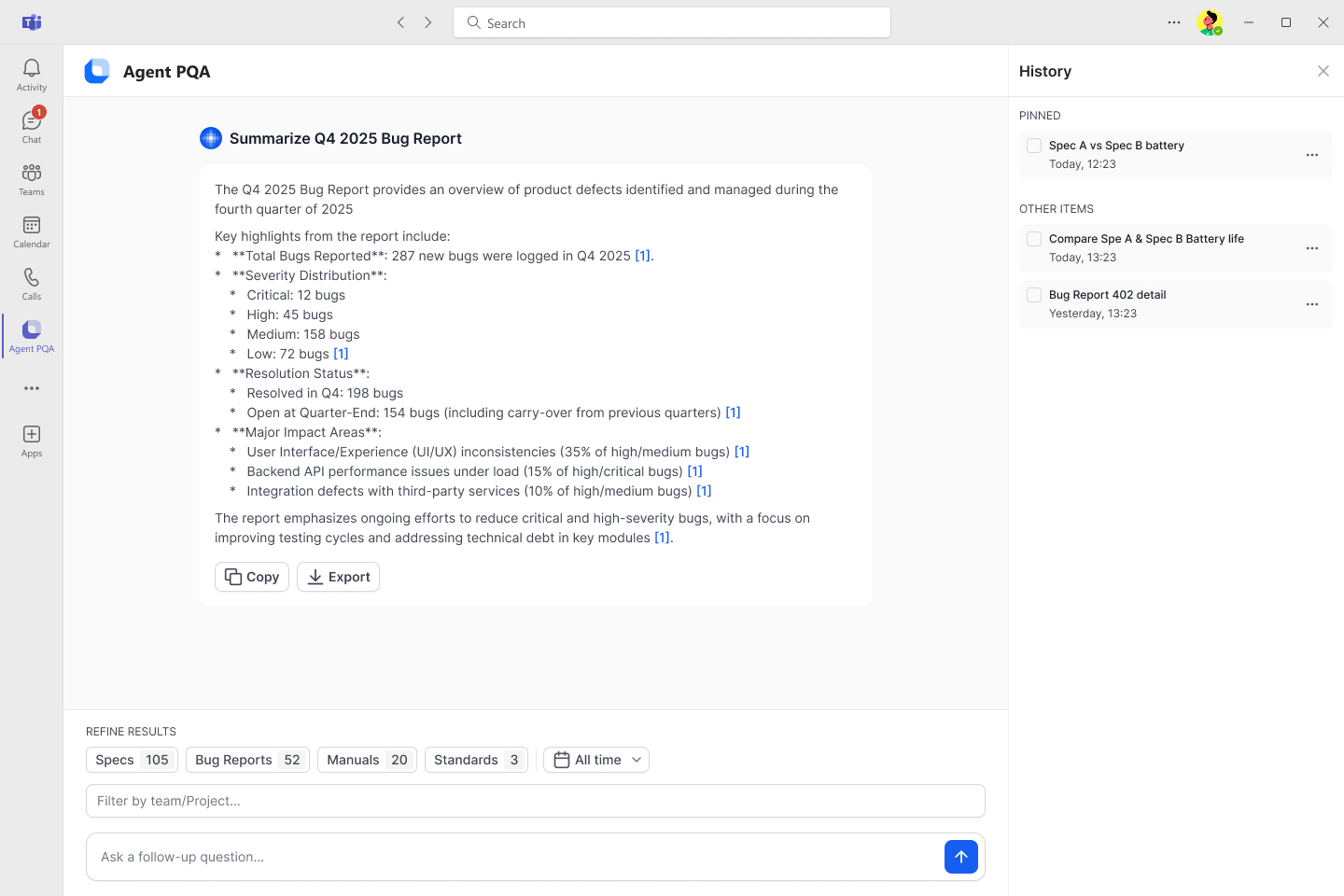Filter results by Bug Reports
The image size is (1344, 896).
point(247,760)
